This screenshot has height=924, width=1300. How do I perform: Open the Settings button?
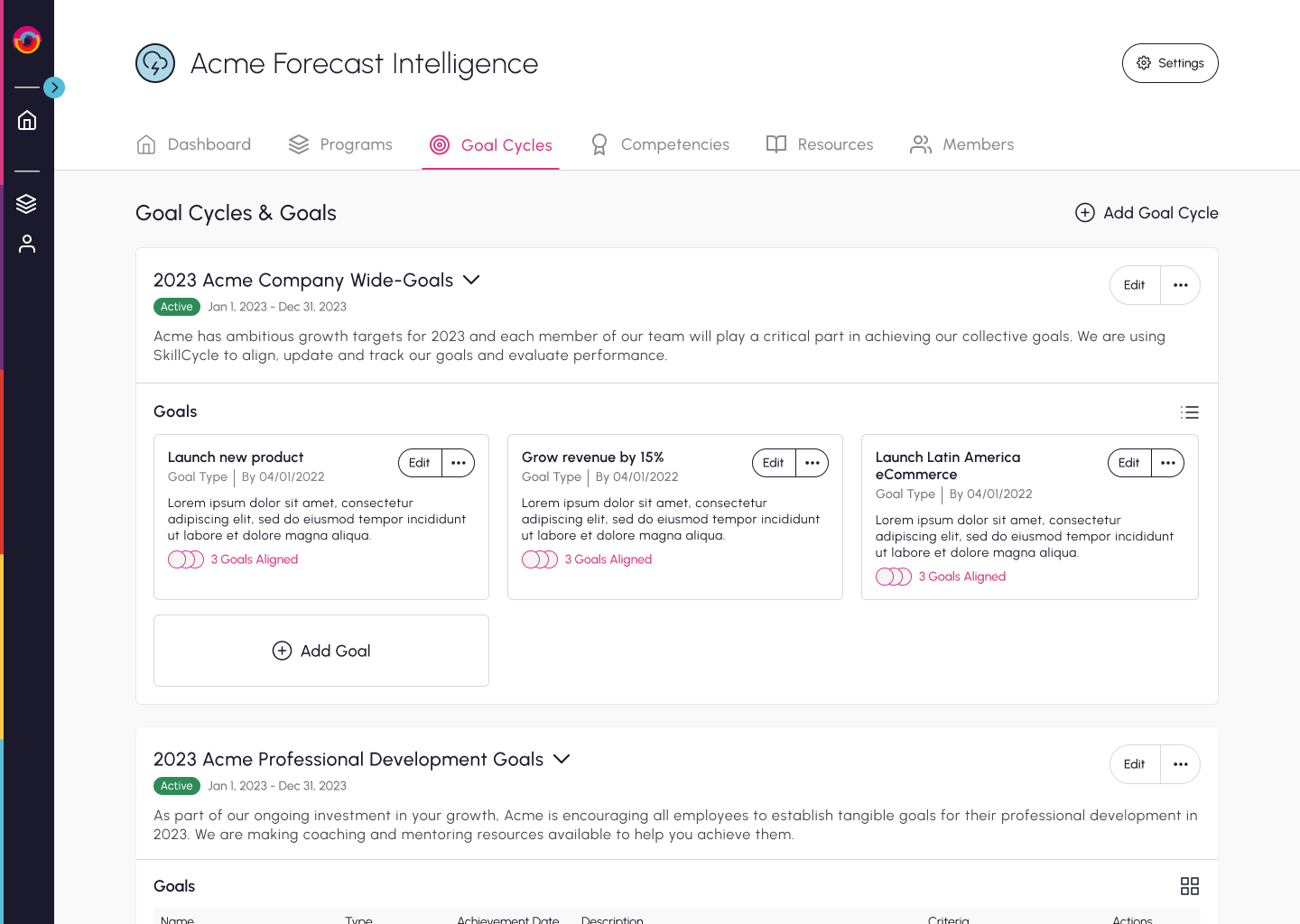tap(1170, 63)
